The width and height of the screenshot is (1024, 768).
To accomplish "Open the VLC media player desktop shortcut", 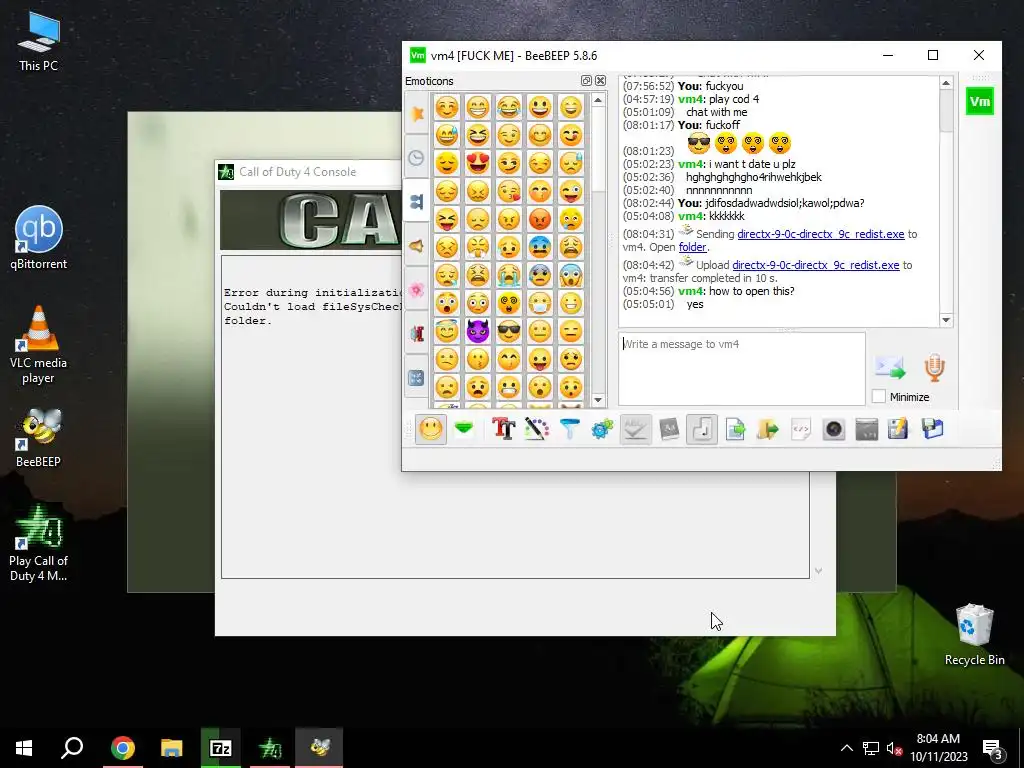I will pos(39,345).
